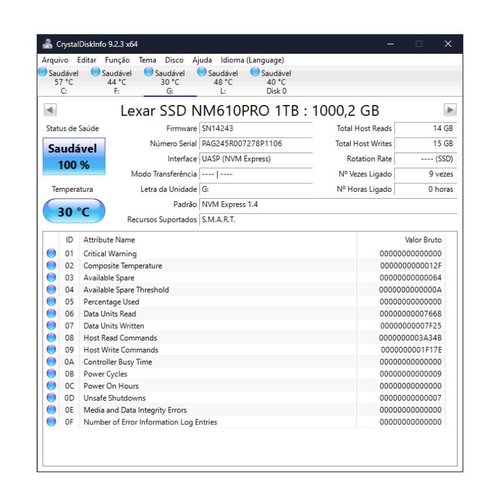
Task: Click raw value 0000000007F25
Action: tap(411, 326)
